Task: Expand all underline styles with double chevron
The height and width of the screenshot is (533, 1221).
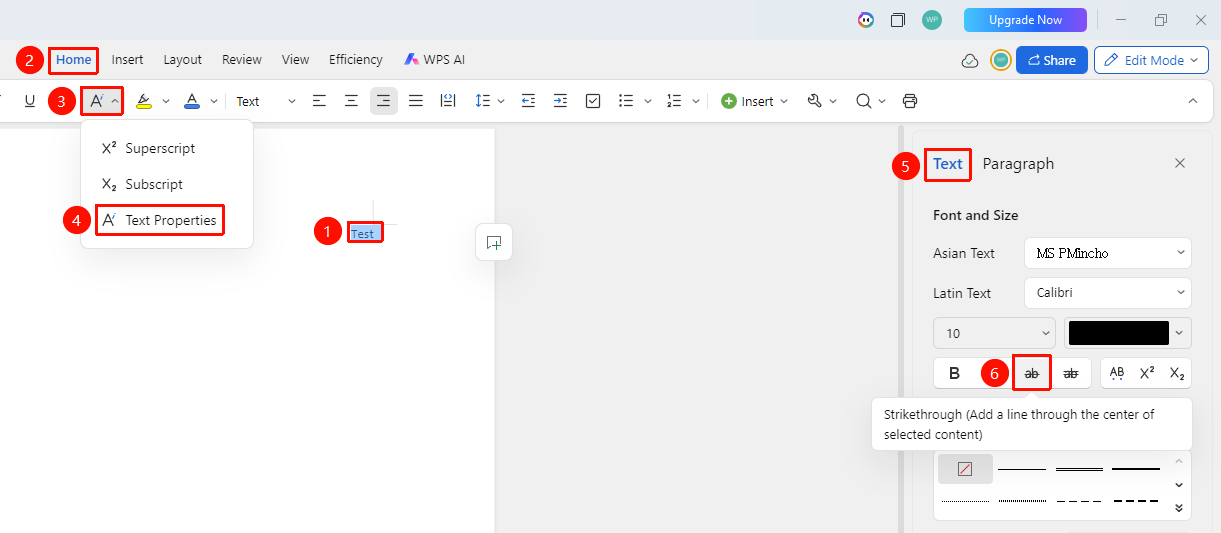Action: [1179, 508]
